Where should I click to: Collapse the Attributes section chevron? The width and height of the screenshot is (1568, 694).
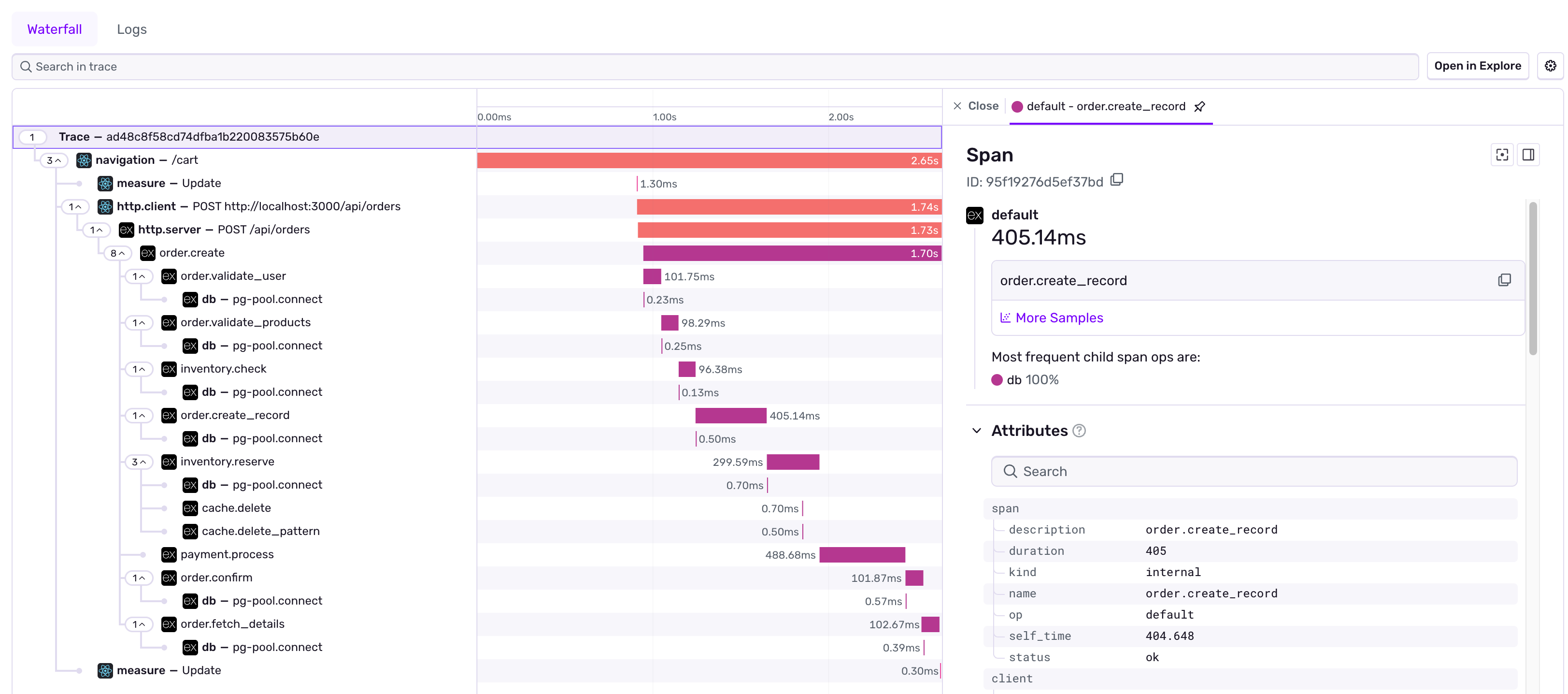(x=976, y=431)
